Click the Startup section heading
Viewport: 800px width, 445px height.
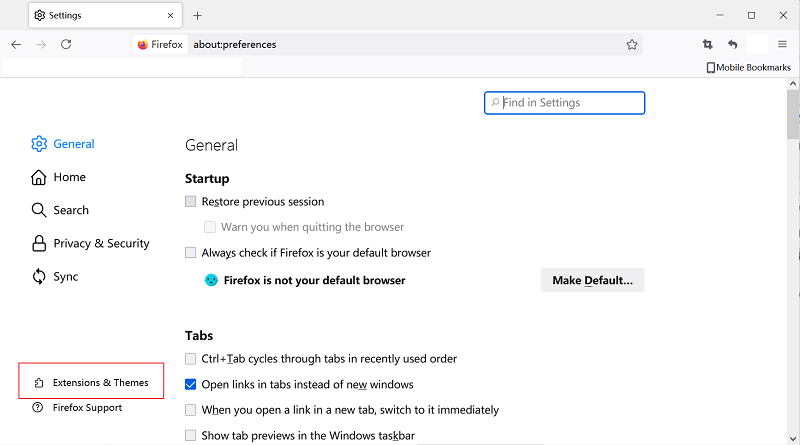207,179
